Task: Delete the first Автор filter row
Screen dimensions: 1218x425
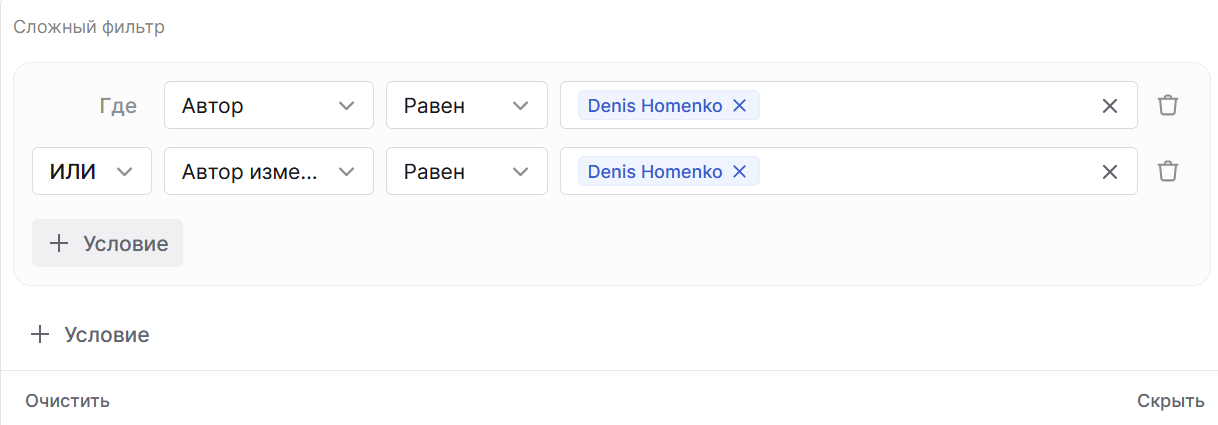Action: coord(1167,106)
